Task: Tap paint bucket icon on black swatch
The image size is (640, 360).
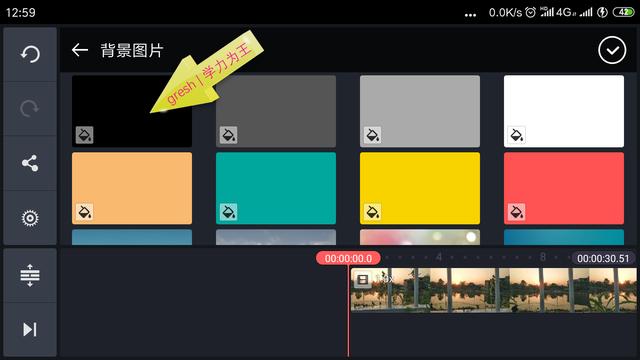Action: pyautogui.click(x=84, y=135)
